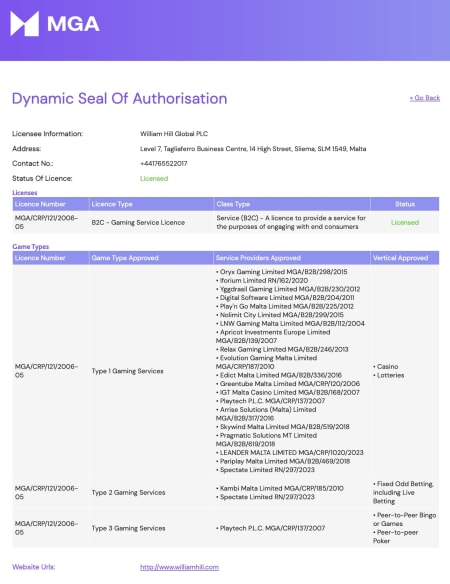Click the Status column header
Image resolution: width=450 pixels, height=584 pixels.
click(405, 204)
